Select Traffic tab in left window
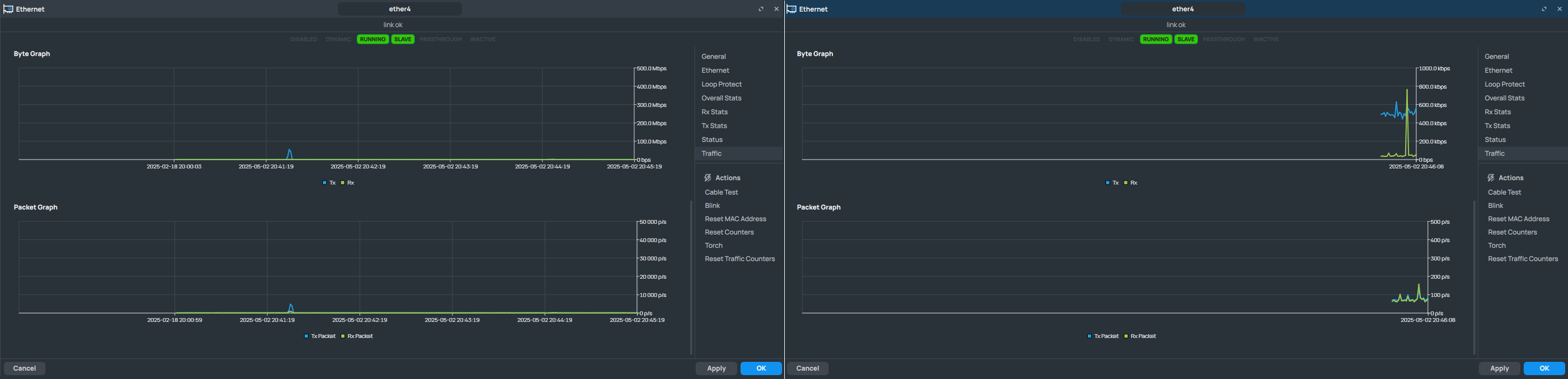The image size is (1568, 379). click(x=738, y=153)
